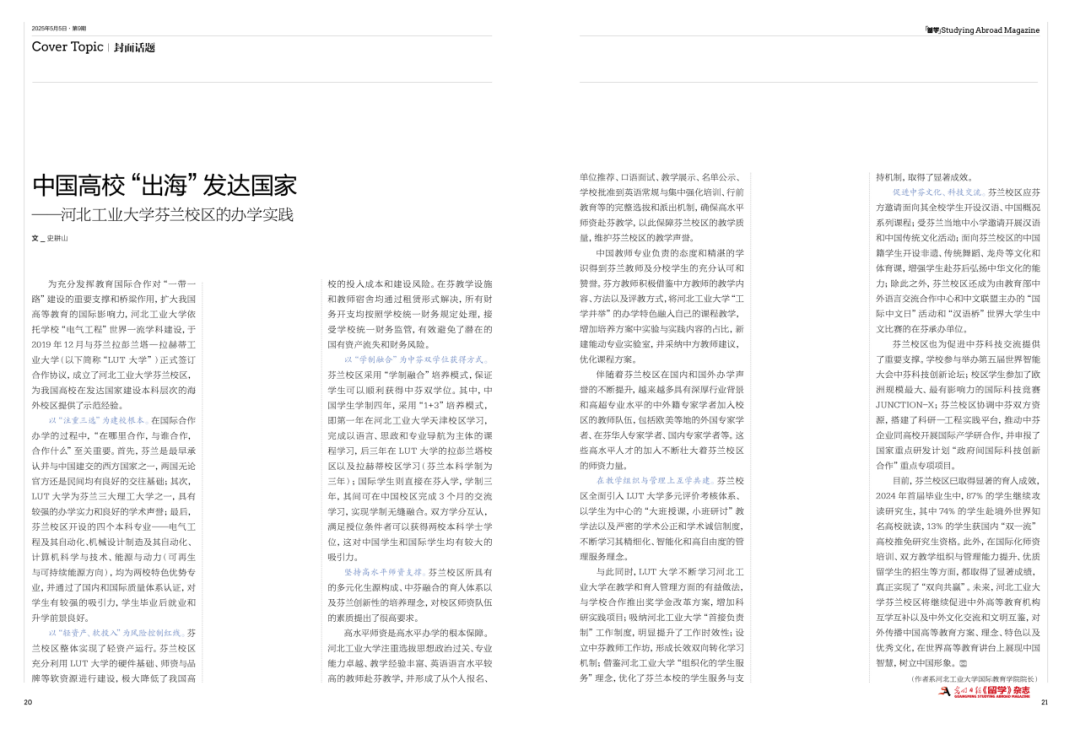Viewport: 1080px width, 729px height.
Task: Click the paragraph opening "伴随着芬兰校区在国内和国外办学声"
Action: 670,375
